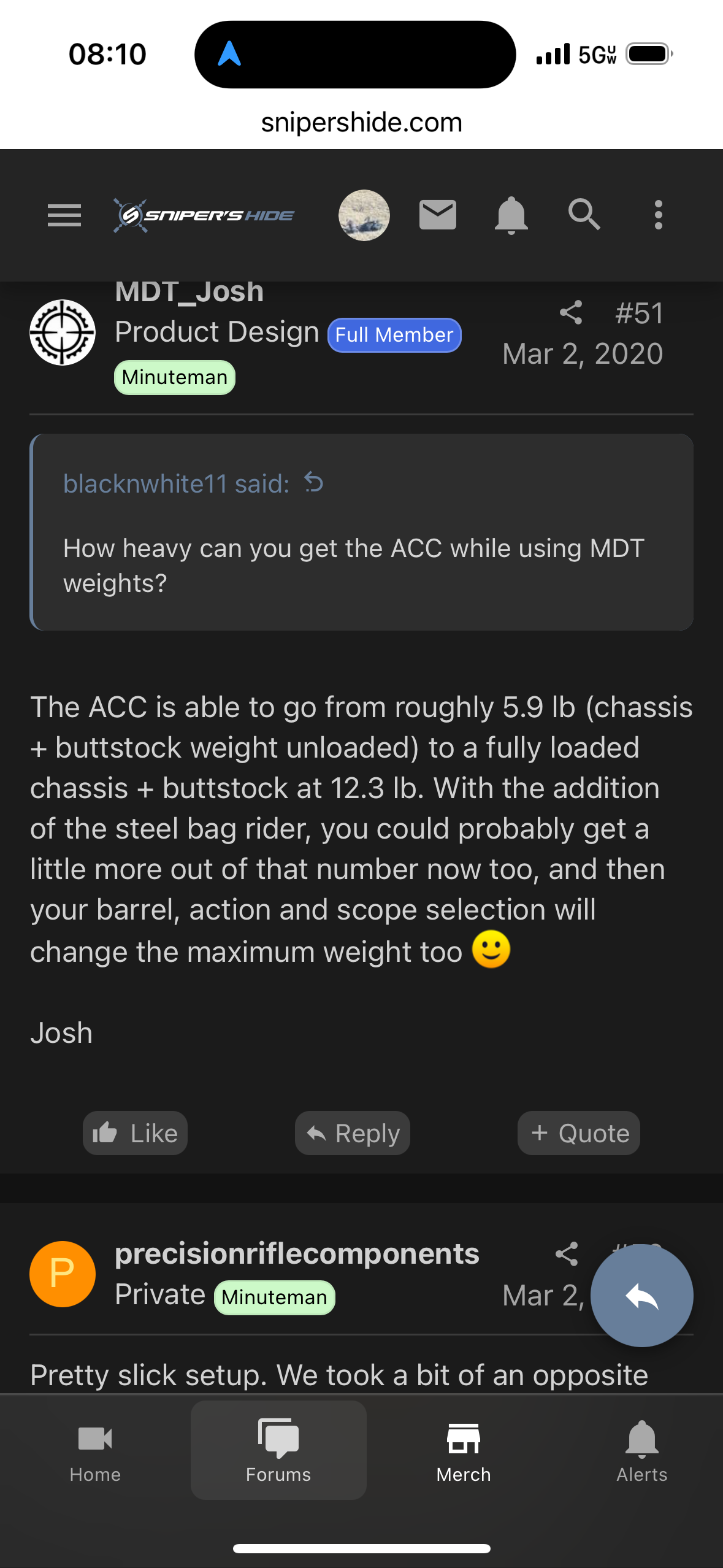Share post #51 via share icon
The image size is (723, 1568).
pos(571,313)
